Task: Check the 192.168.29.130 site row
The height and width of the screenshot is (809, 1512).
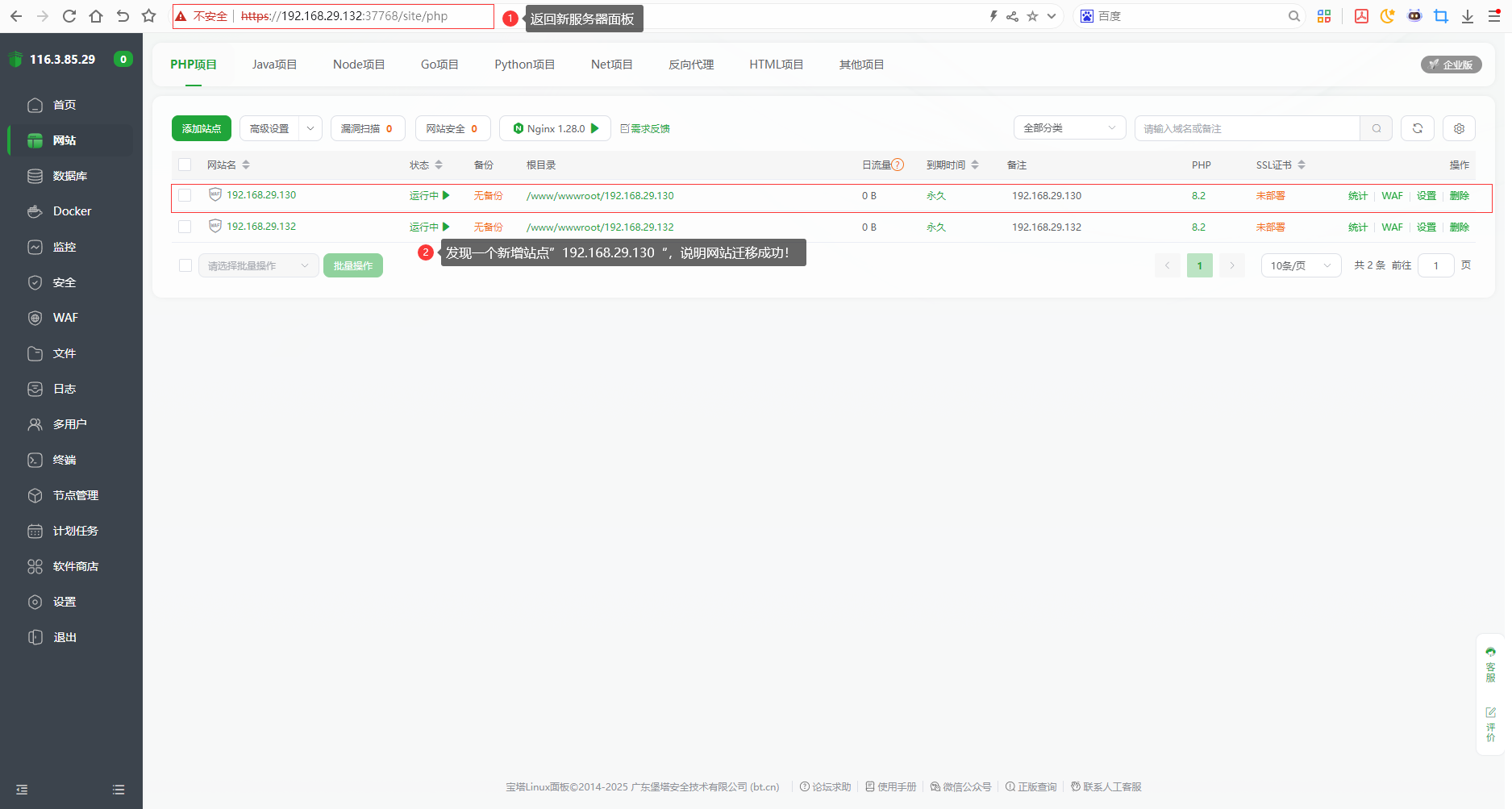Action: [x=185, y=194]
